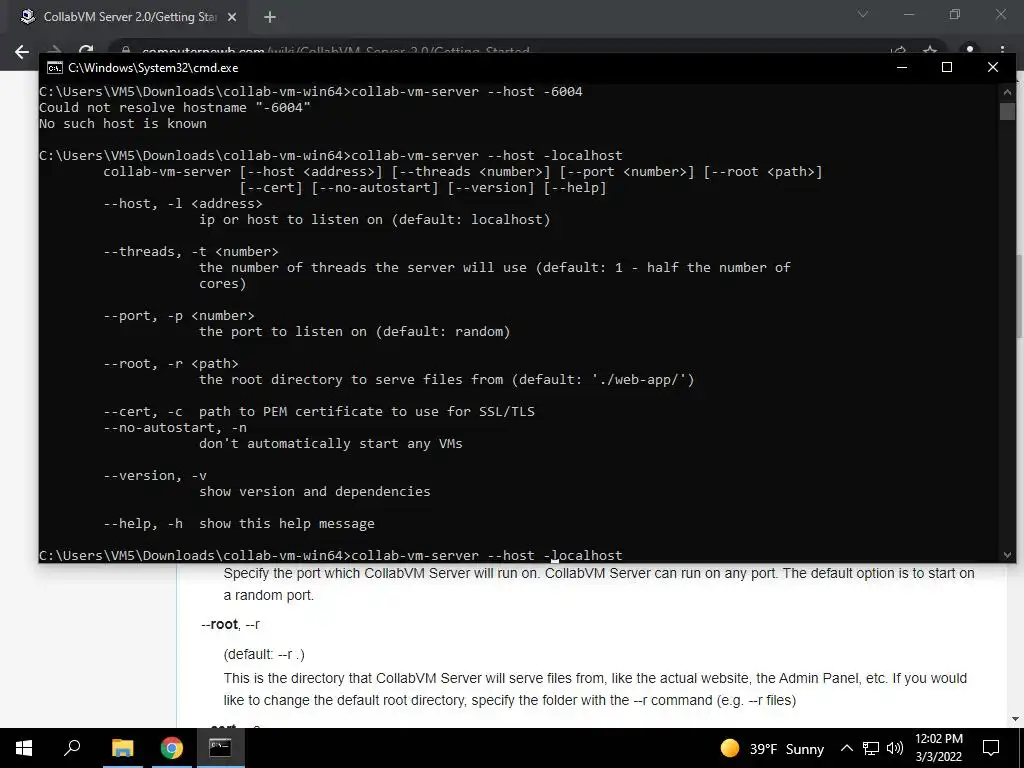1024x768 pixels.
Task: Open notification center icon
Action: point(991,748)
